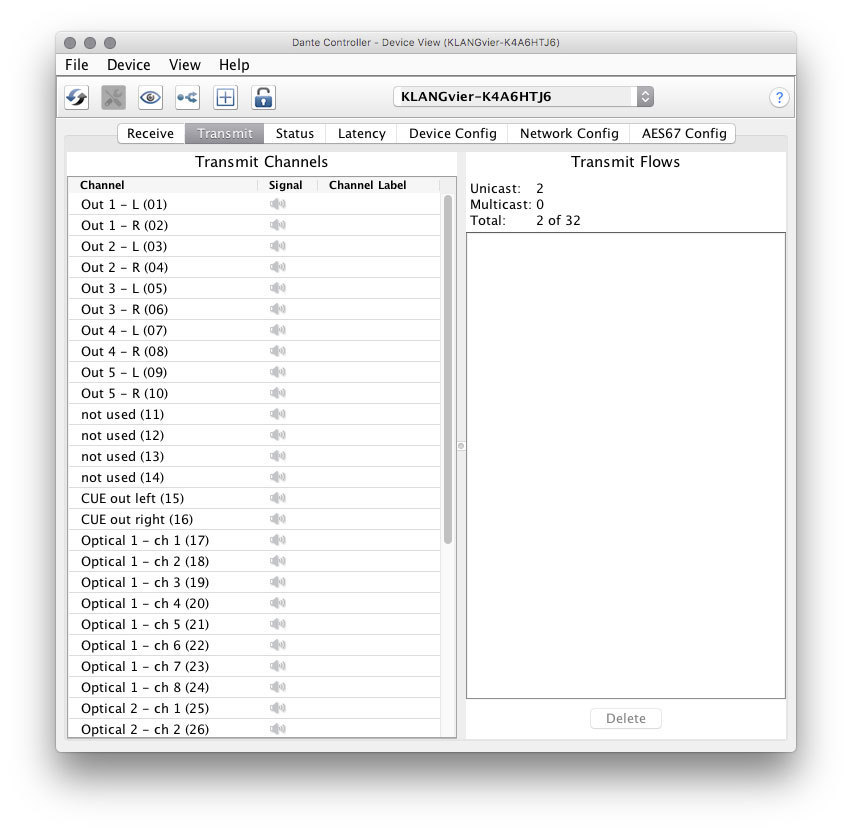Open the File menu
Image resolution: width=852 pixels, height=832 pixels.
77,65
